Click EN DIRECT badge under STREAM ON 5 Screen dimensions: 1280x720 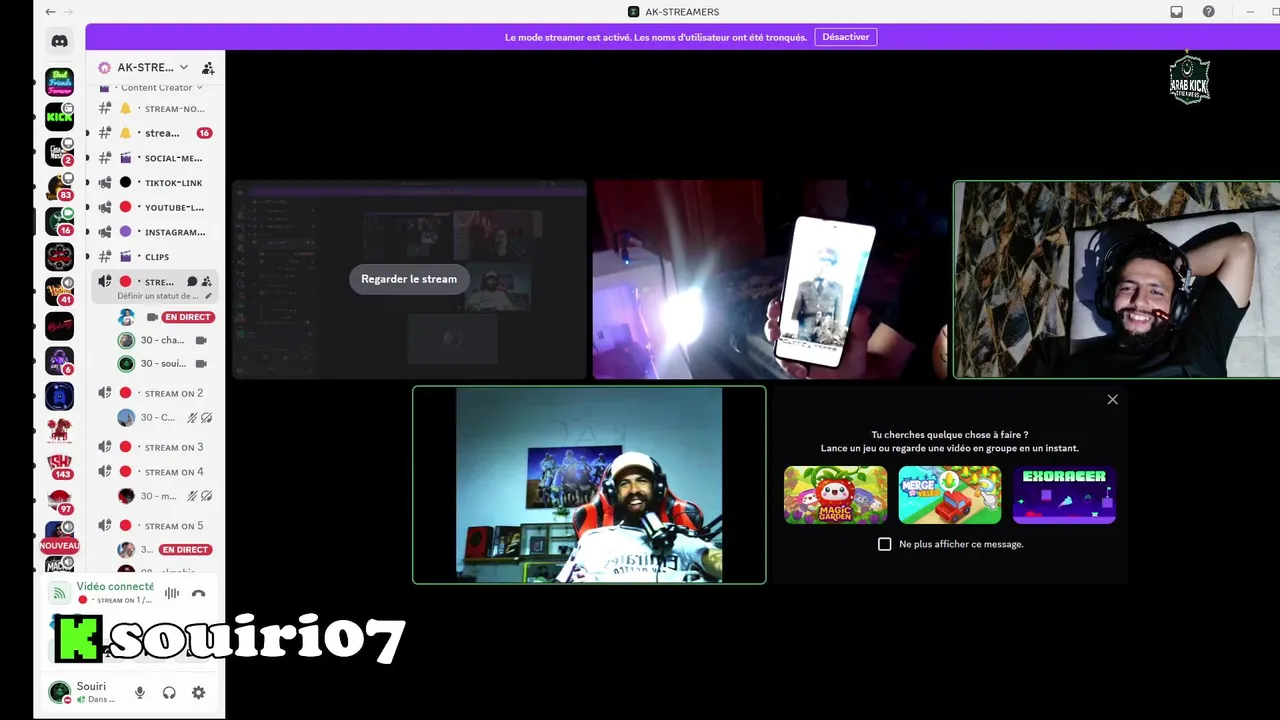(x=185, y=550)
